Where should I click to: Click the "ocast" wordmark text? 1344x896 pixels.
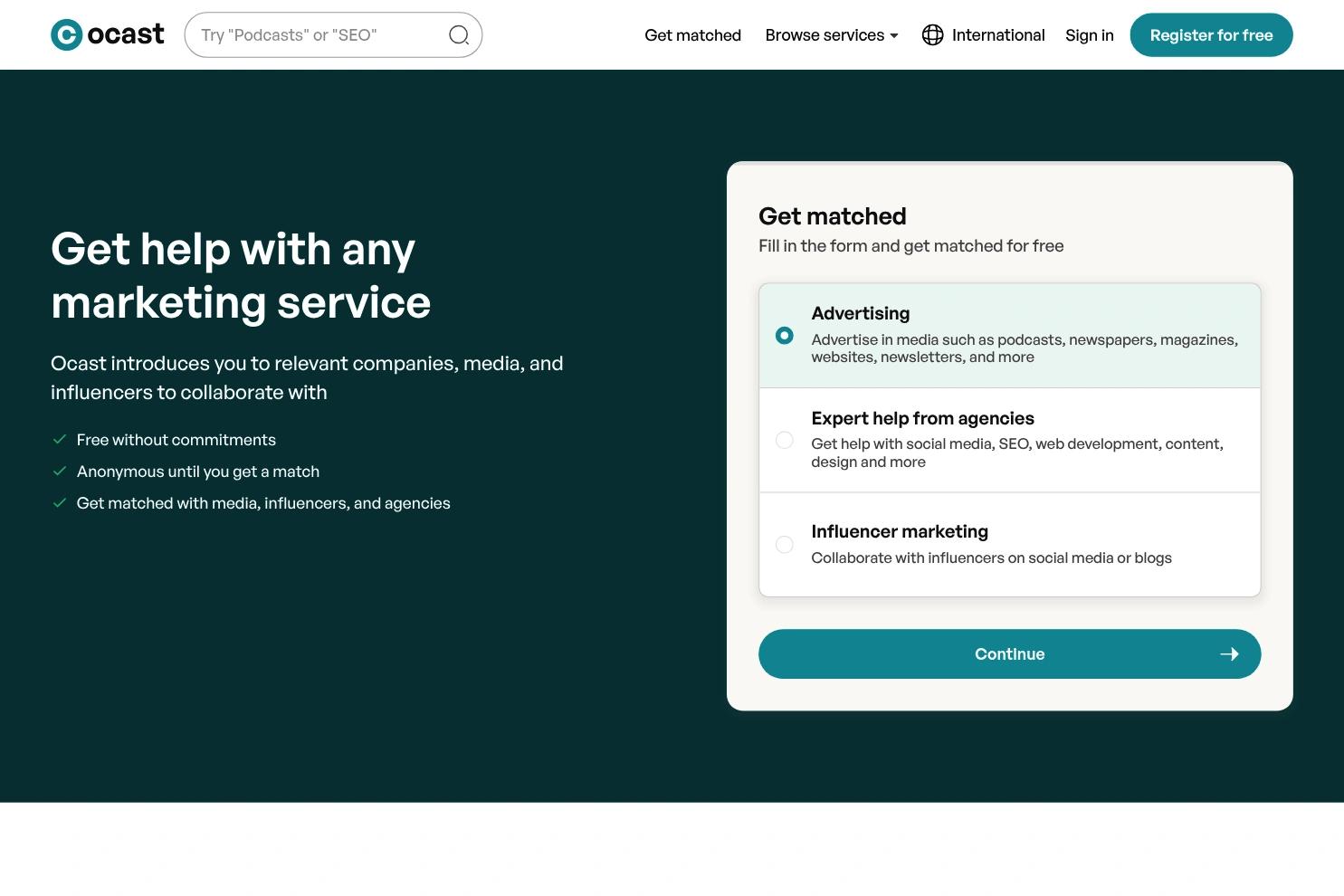(x=126, y=35)
